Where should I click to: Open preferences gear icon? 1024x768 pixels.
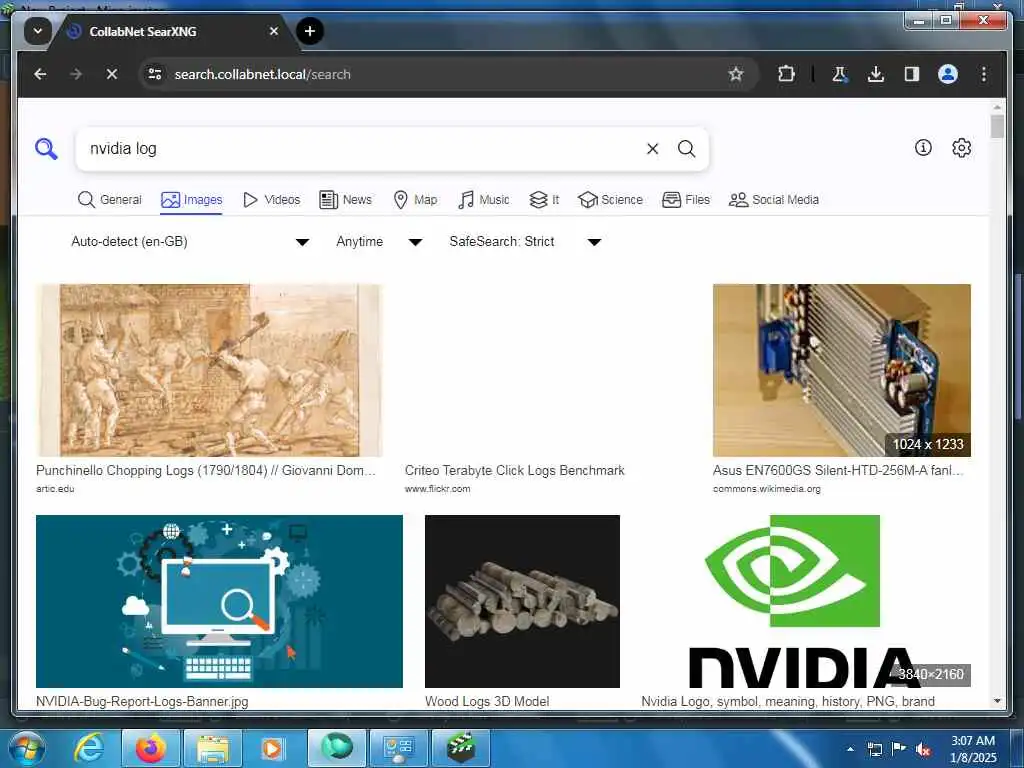(x=961, y=148)
